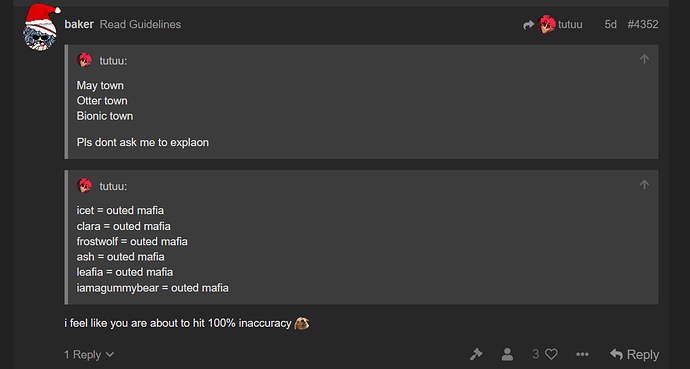Open tutuu avatar in second quote
Viewport: 690px width, 369px height.
click(84, 186)
